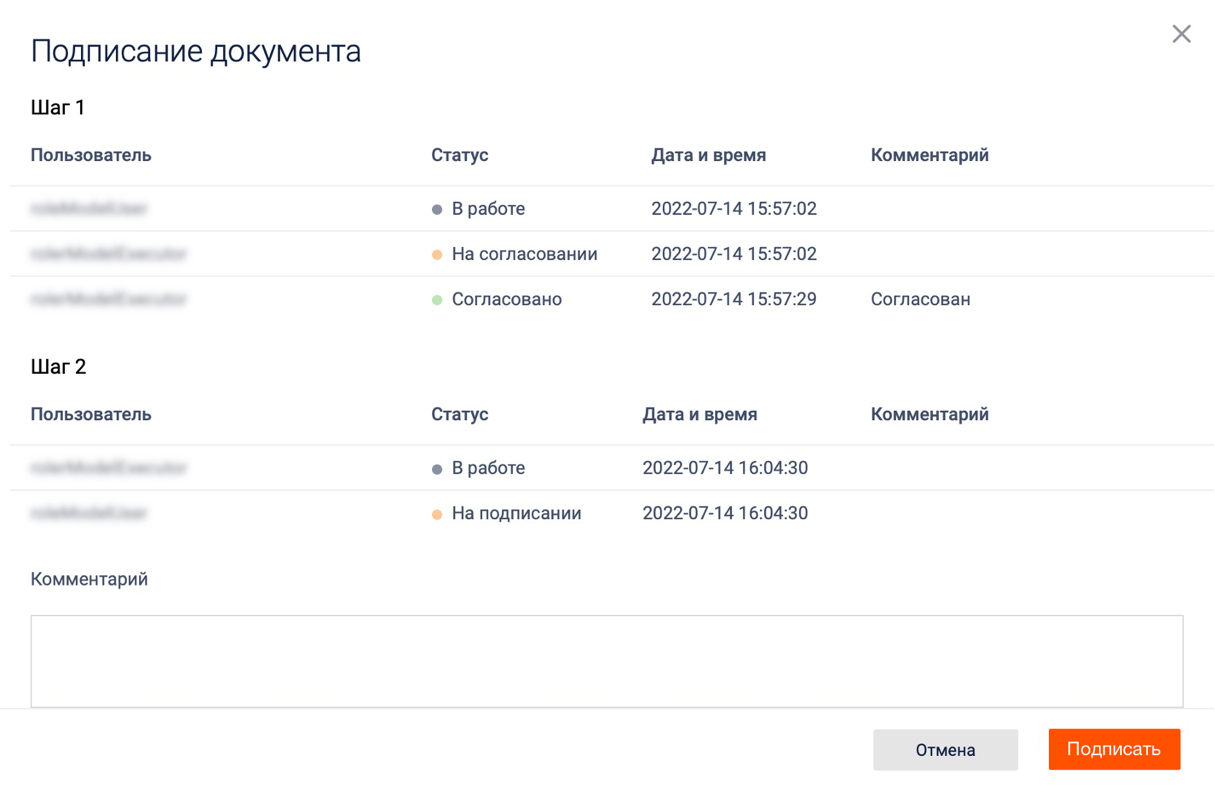Screen dimensions: 1215x791
Task: Select the Шаг 2 heading
Action: [x=58, y=367]
